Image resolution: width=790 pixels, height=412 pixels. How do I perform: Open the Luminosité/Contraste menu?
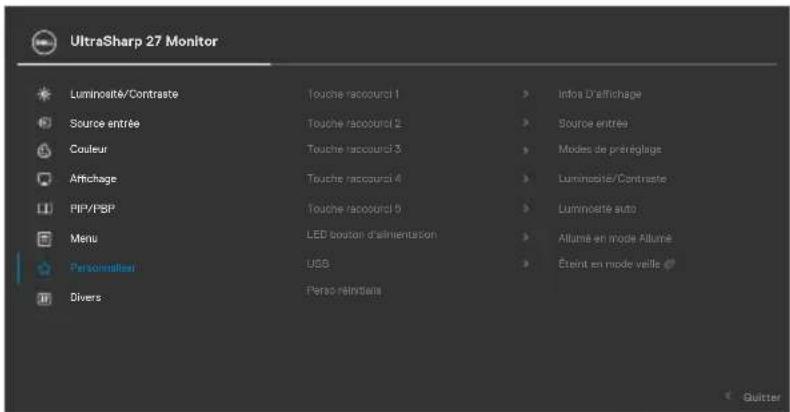click(x=124, y=94)
